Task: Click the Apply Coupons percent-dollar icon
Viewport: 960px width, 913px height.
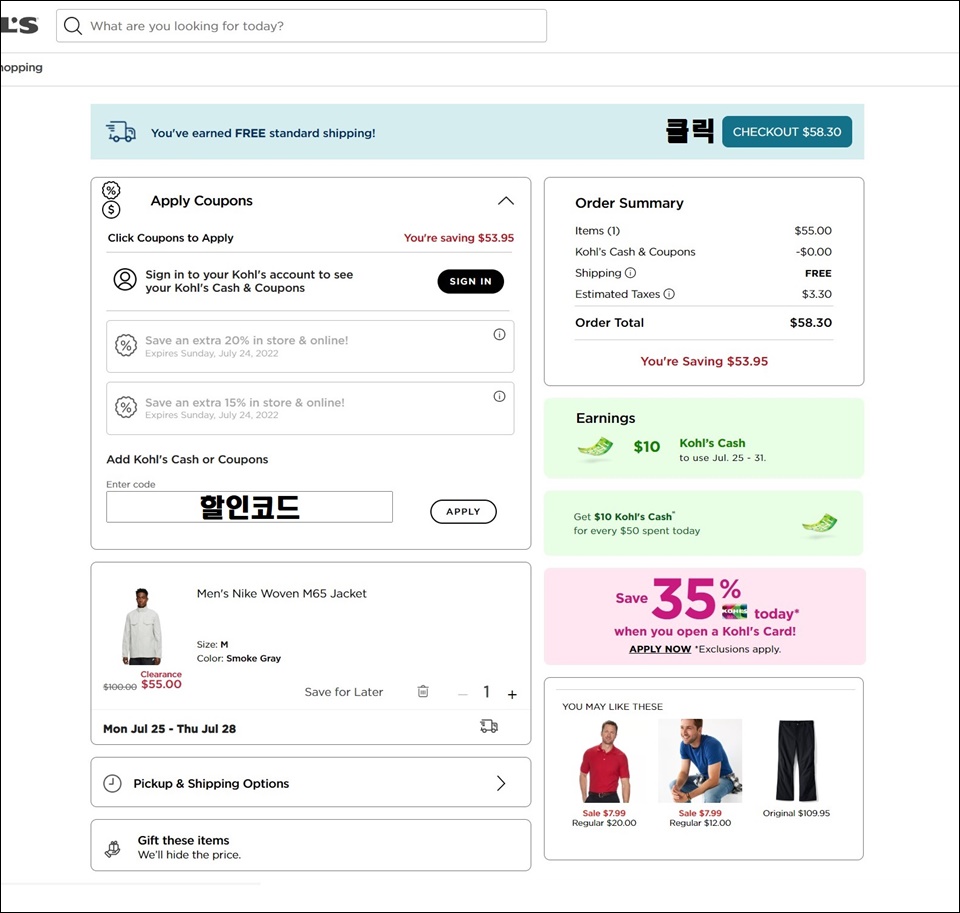Action: tap(111, 200)
